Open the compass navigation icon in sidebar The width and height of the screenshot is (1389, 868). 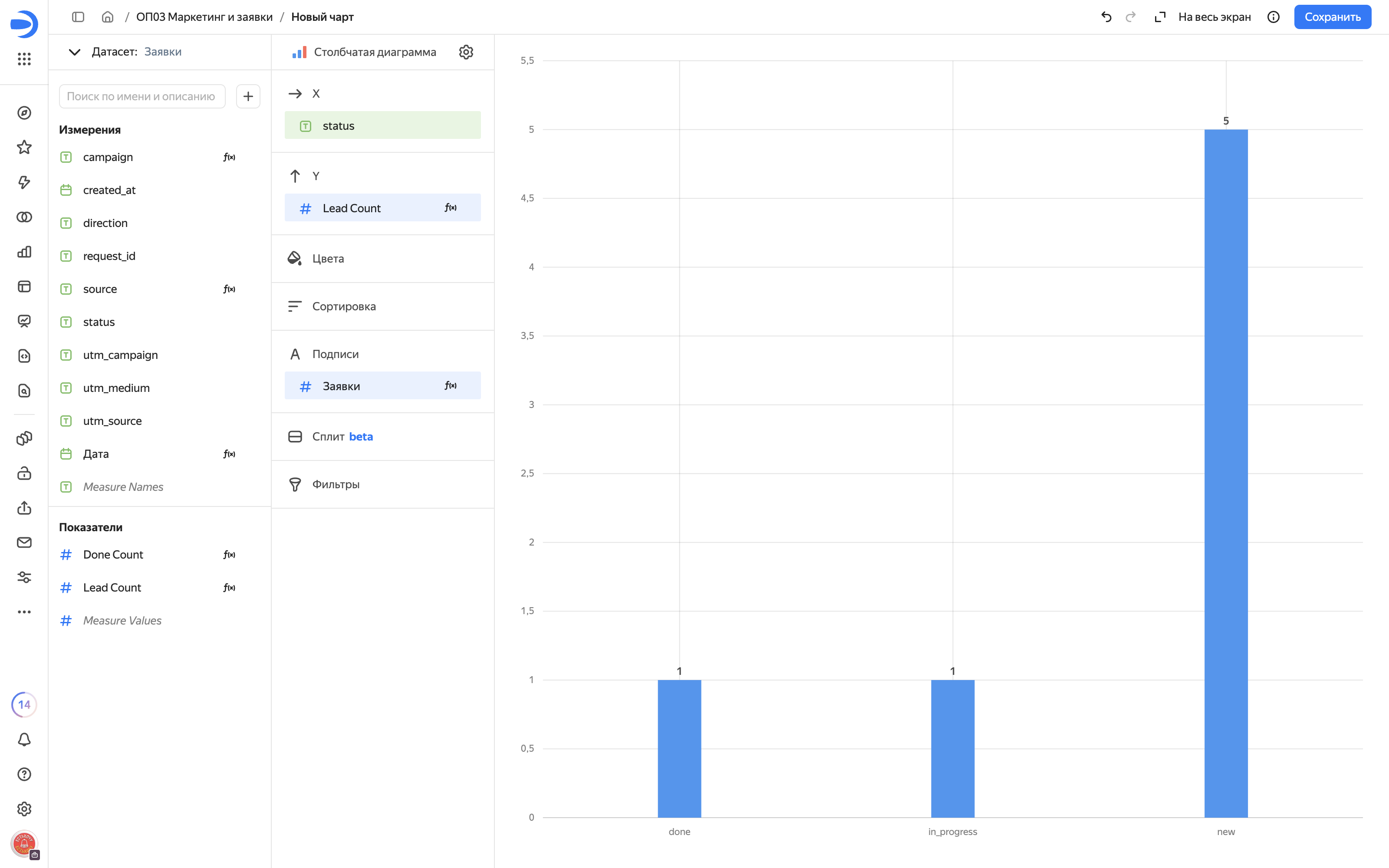click(x=24, y=113)
